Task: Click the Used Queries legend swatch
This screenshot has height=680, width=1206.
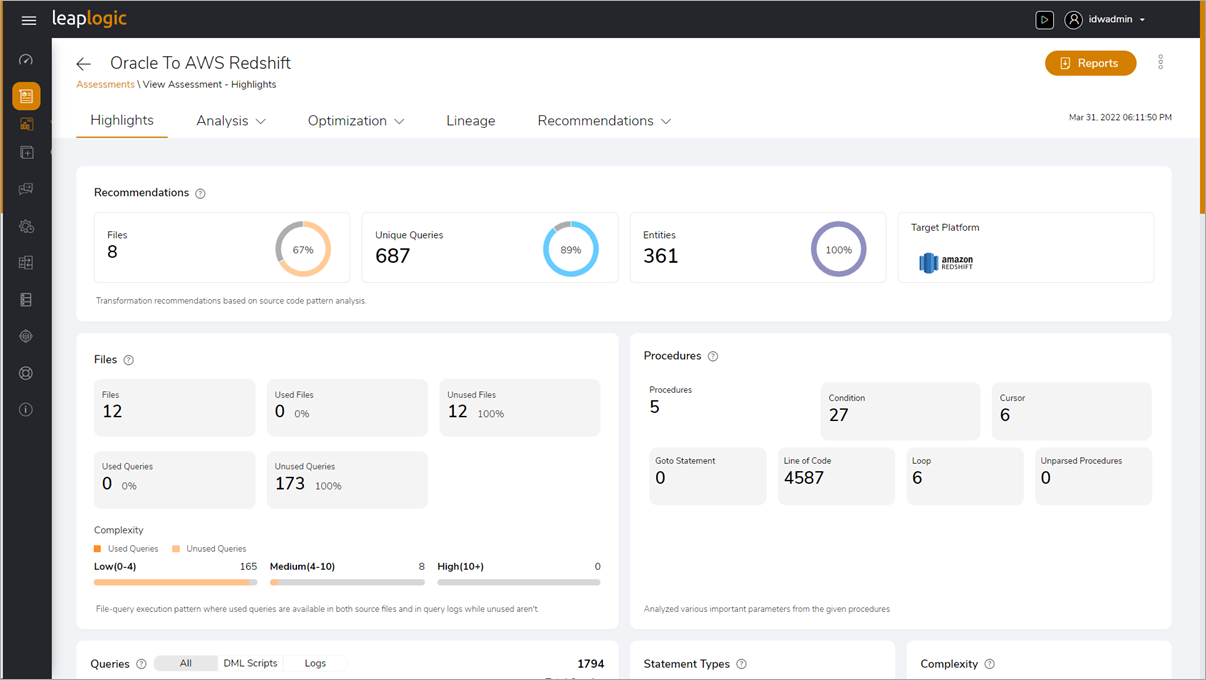Action: [98, 549]
